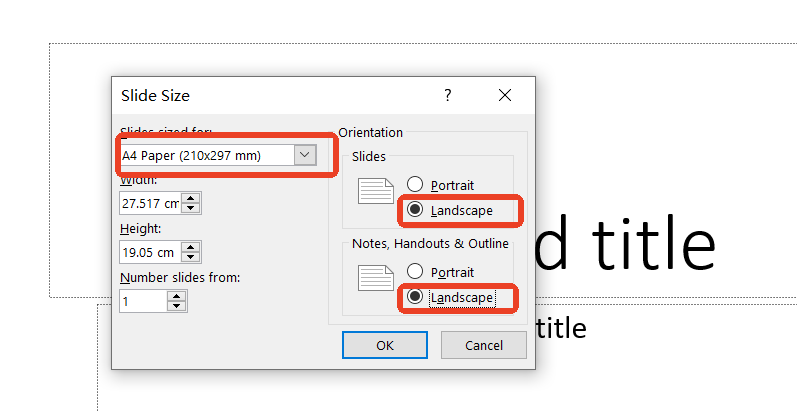Click the Height input field
Screen dimensions: 797x411
[x=149, y=252]
